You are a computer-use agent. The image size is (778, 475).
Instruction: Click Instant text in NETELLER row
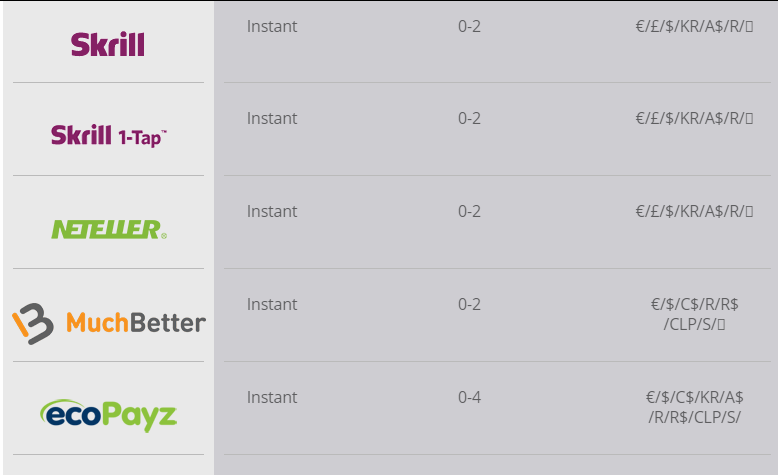[272, 211]
